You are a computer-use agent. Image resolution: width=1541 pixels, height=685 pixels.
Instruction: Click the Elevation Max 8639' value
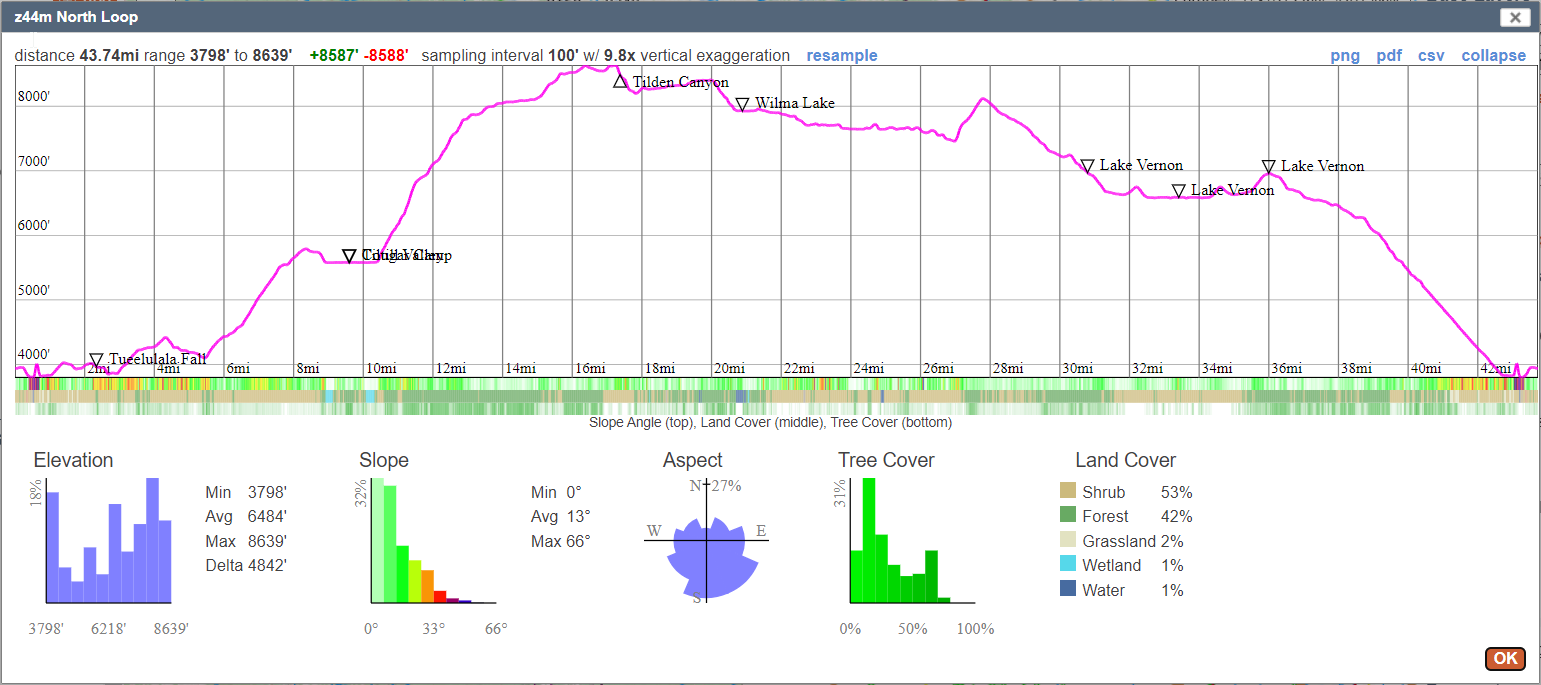(x=267, y=541)
